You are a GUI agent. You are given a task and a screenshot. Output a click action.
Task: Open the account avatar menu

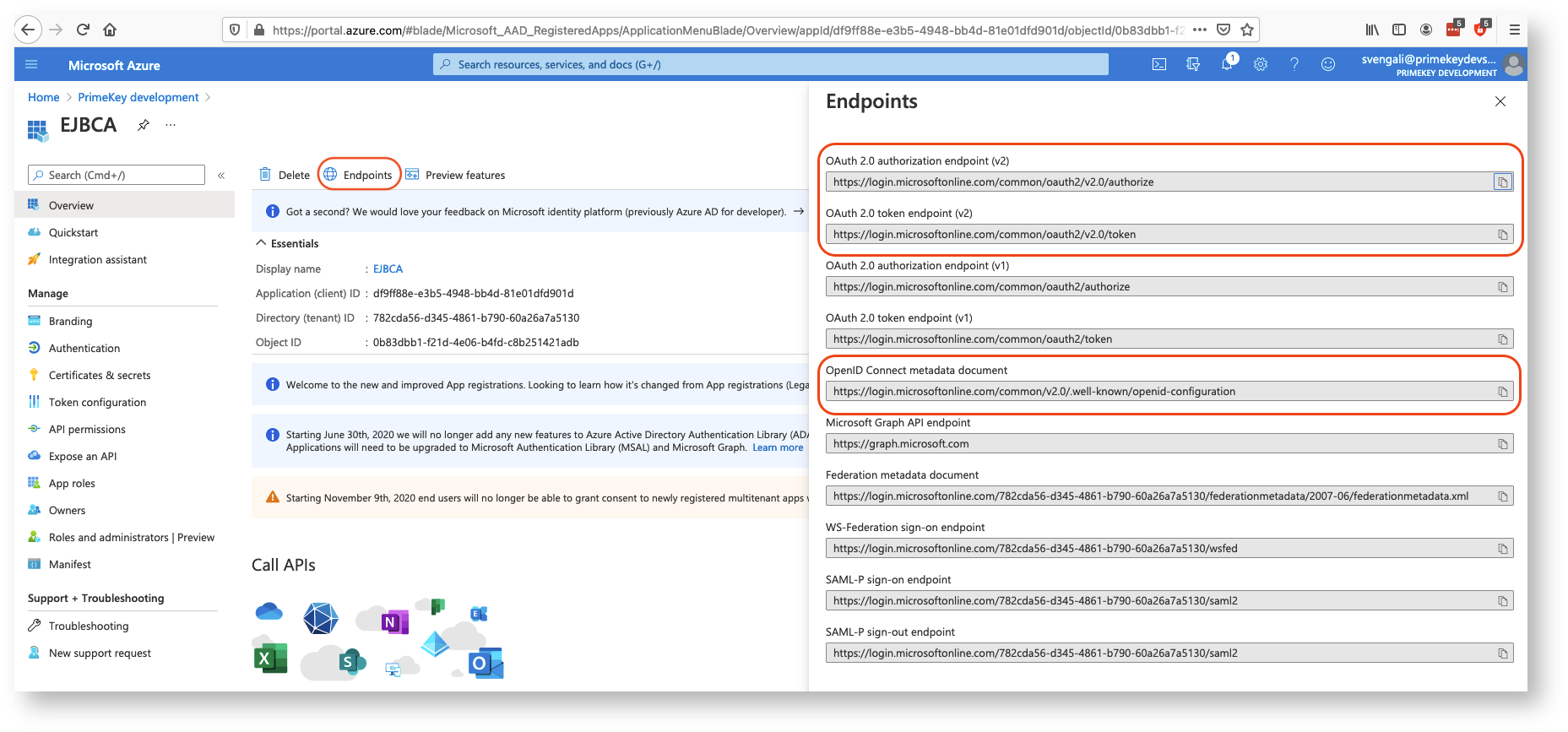[x=1515, y=64]
